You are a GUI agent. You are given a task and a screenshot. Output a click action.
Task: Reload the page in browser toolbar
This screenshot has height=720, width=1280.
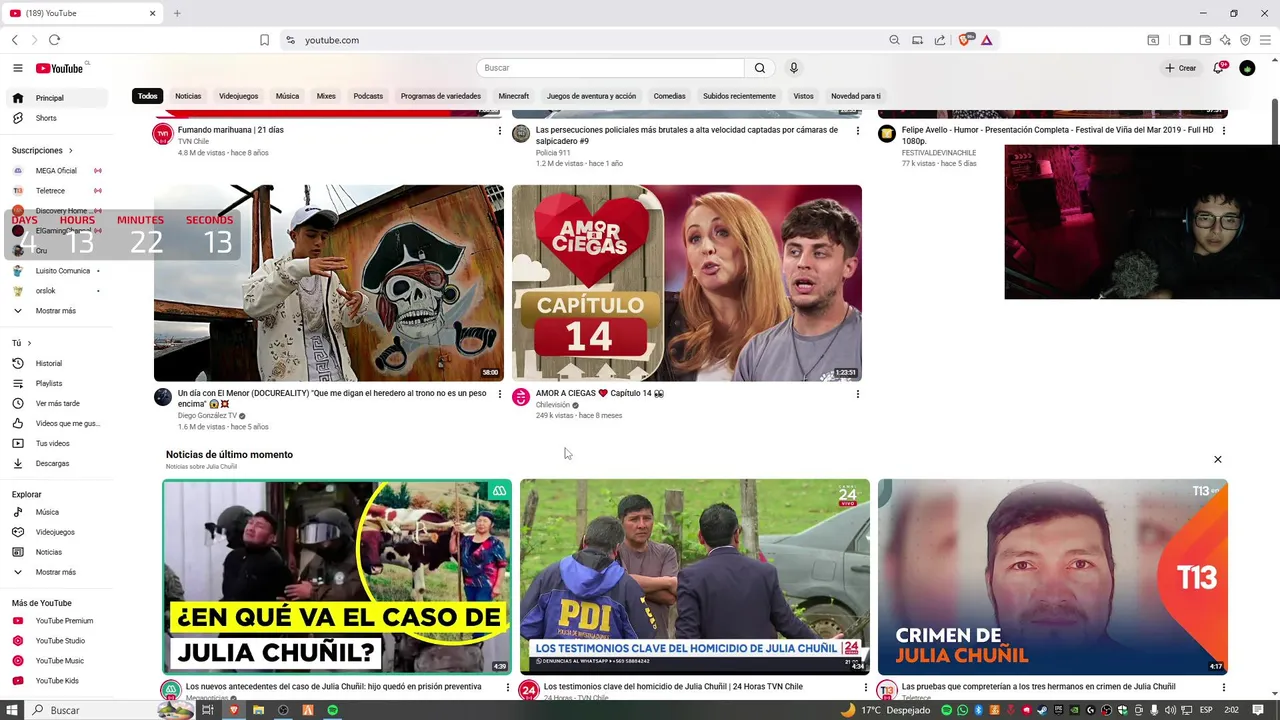tap(54, 40)
